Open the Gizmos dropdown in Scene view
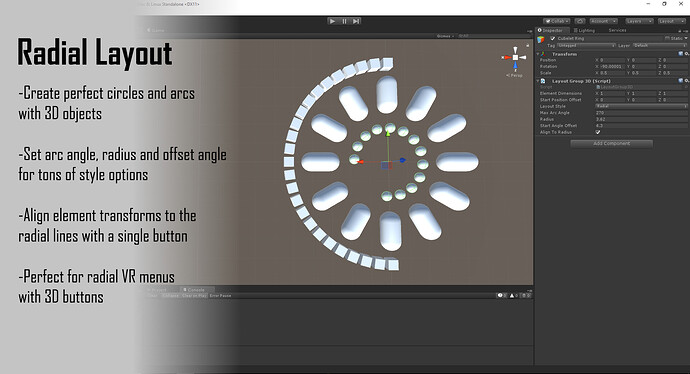This screenshot has width=690, height=374. pyautogui.click(x=445, y=36)
